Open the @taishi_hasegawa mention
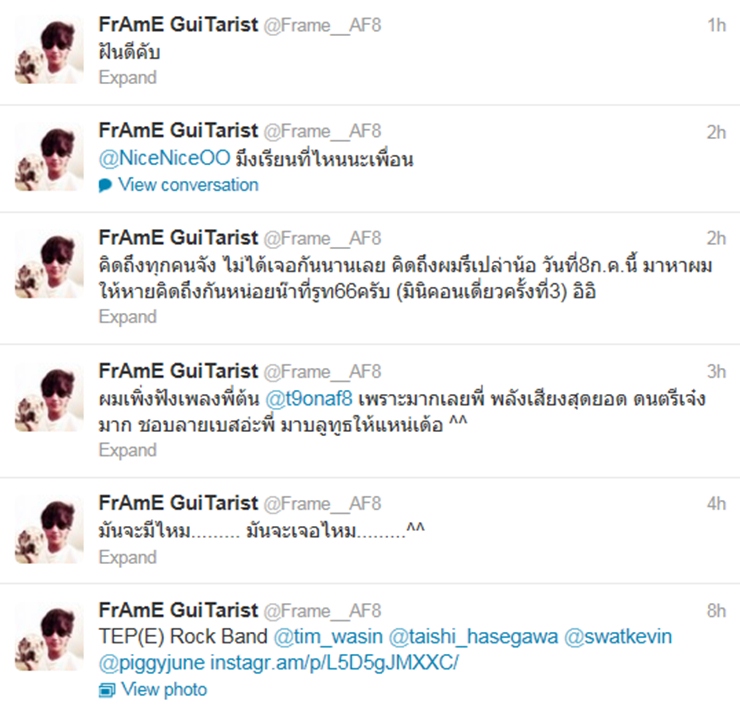 click(474, 637)
